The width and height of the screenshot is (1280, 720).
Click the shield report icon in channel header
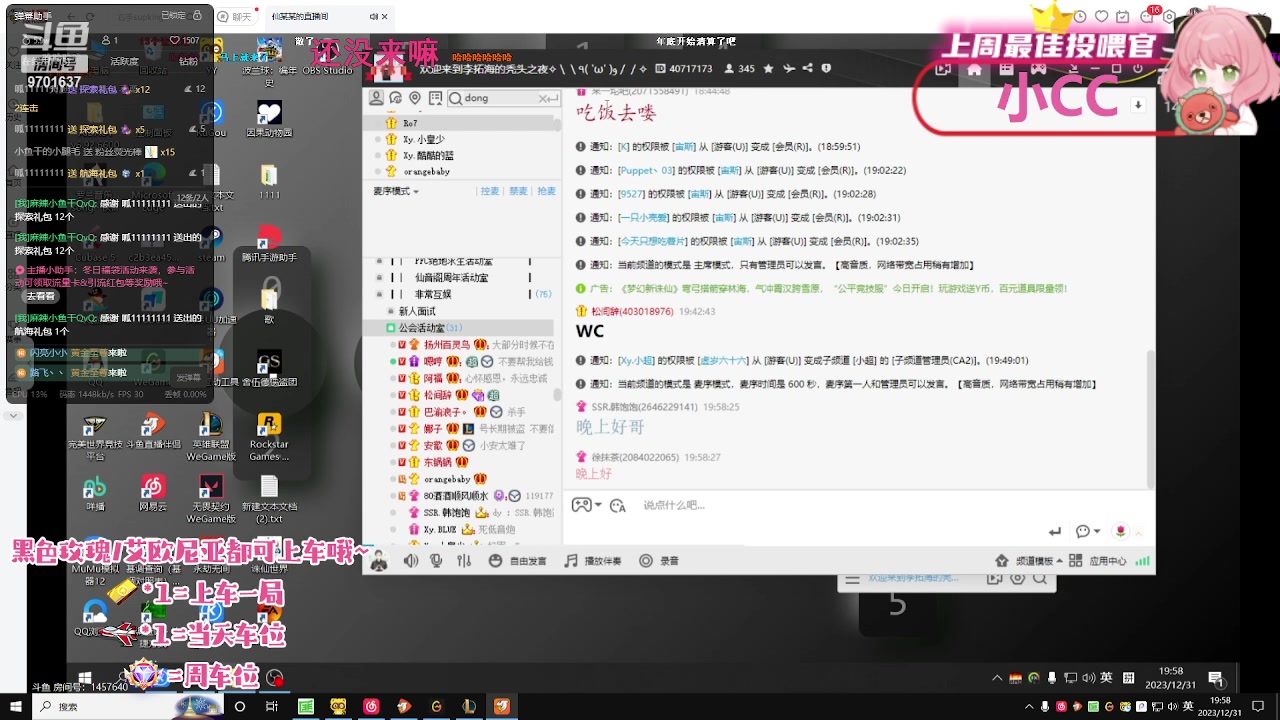(826, 69)
